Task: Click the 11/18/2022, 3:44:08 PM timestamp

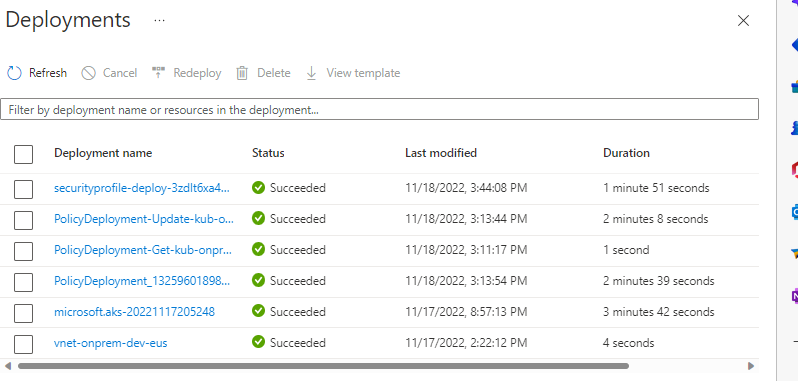Action: point(466,188)
